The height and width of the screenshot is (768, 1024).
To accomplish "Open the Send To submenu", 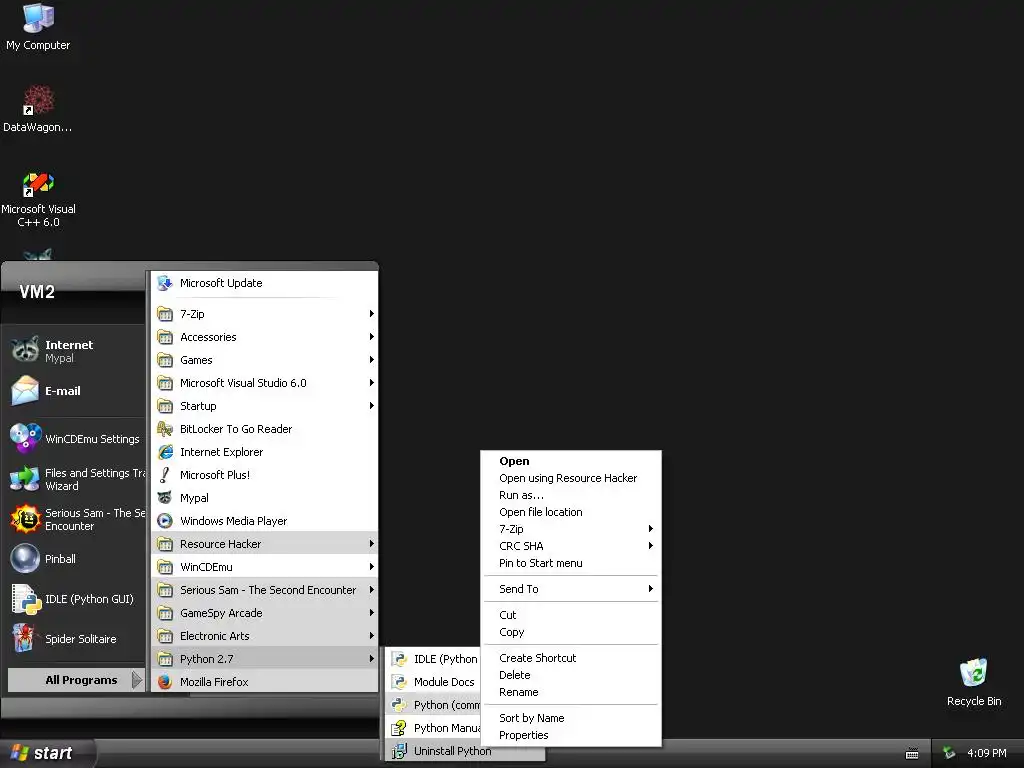I will click(x=571, y=589).
